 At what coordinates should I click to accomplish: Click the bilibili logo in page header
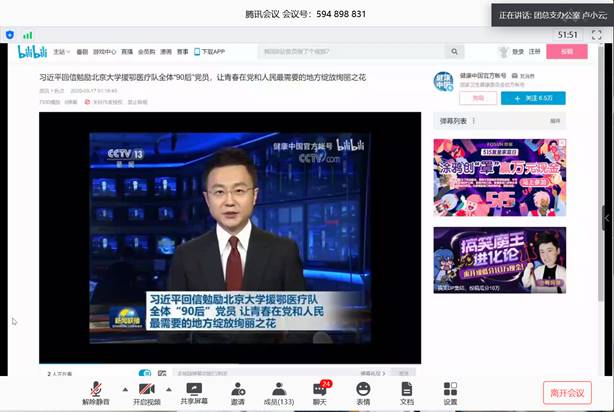click(x=32, y=51)
